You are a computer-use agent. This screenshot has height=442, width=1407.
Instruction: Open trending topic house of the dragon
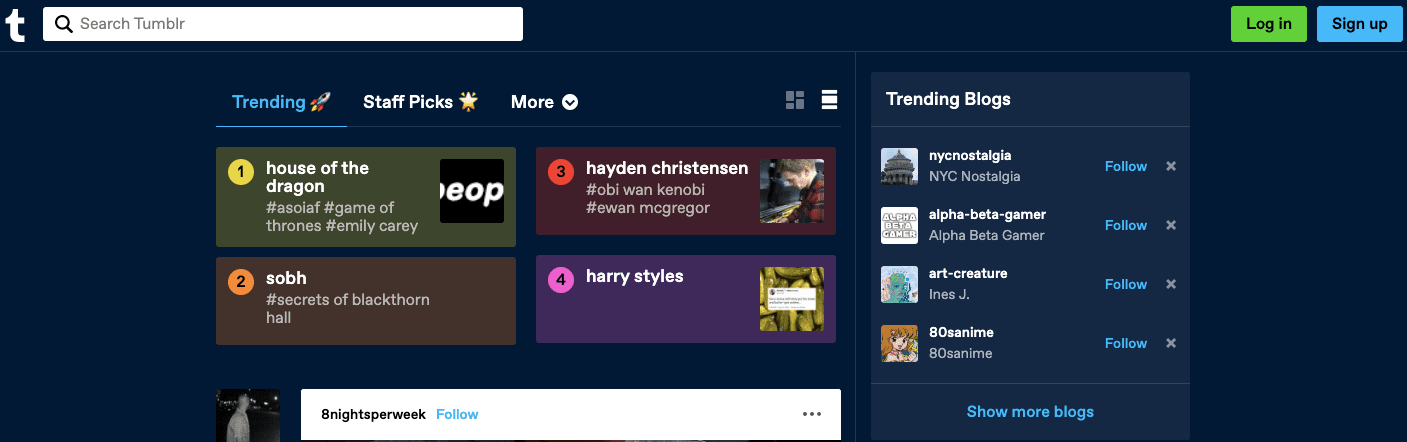366,197
